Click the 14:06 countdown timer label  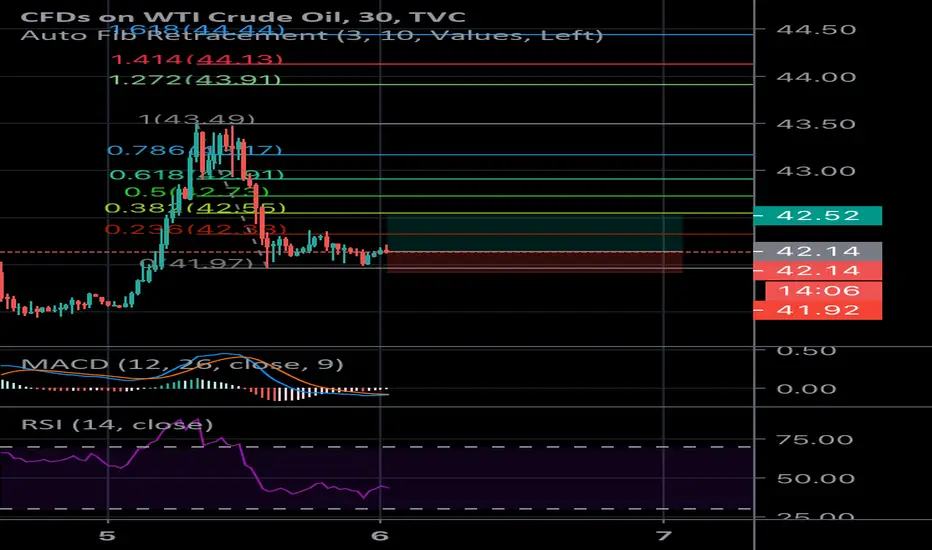(823, 291)
